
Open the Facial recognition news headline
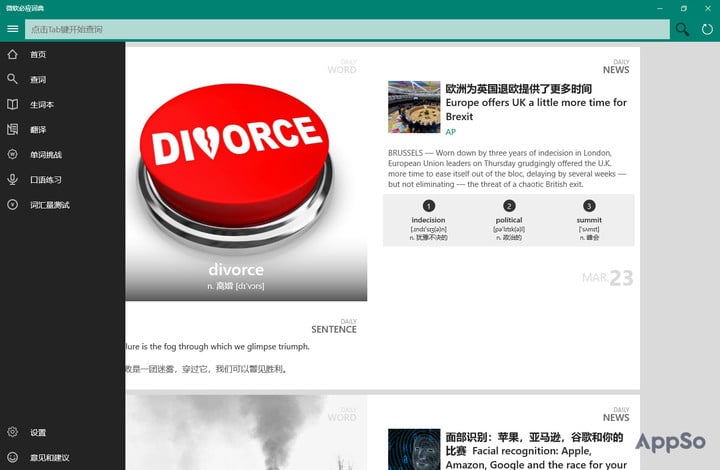(x=536, y=450)
